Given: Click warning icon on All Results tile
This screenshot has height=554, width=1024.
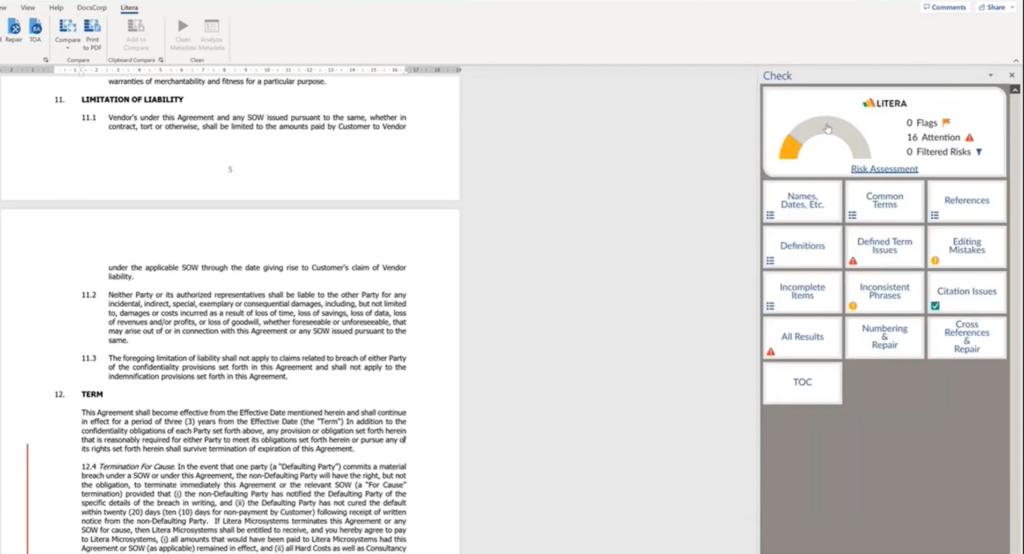Looking at the screenshot, I should click(771, 351).
